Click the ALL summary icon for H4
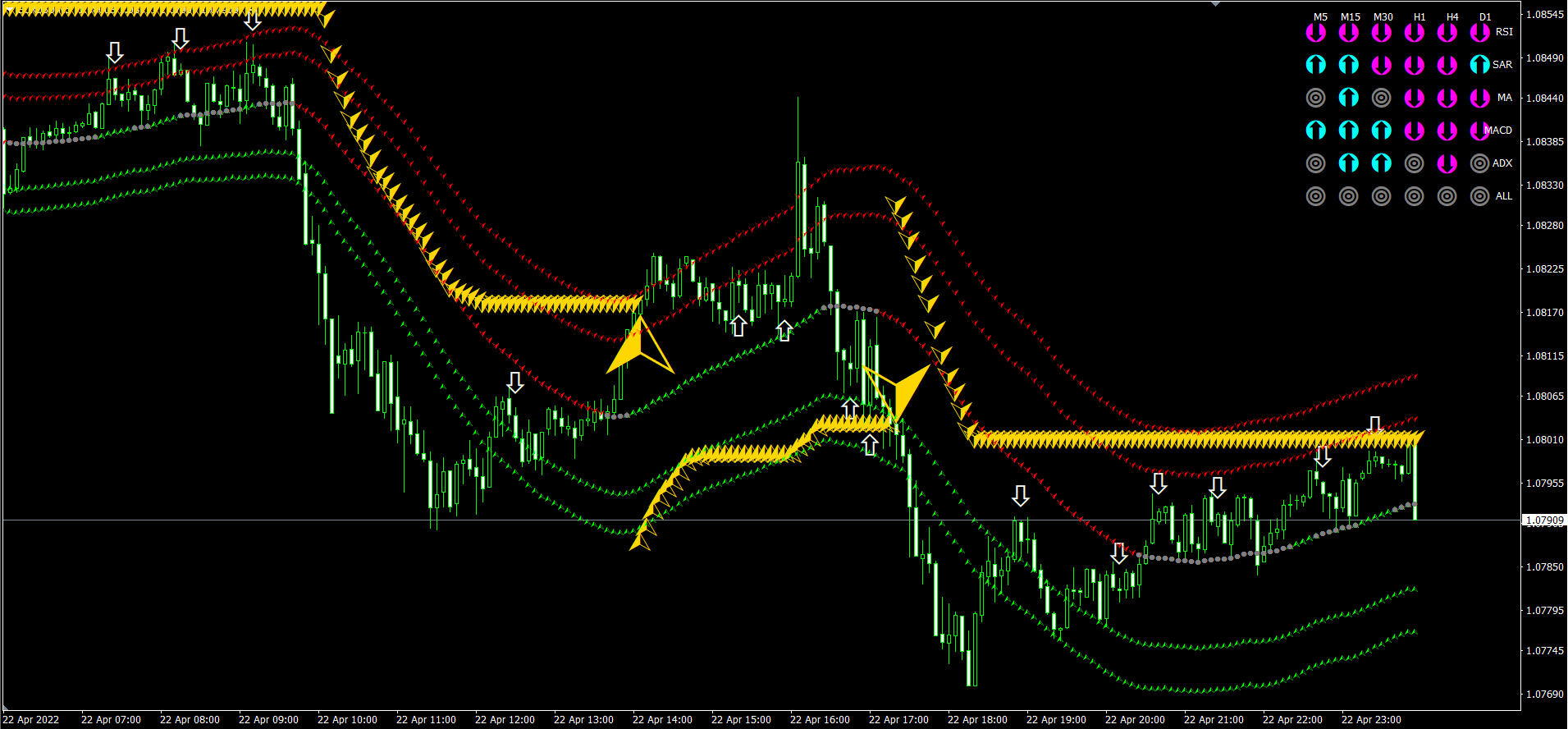This screenshot has height=729, width=1568. click(x=1447, y=196)
